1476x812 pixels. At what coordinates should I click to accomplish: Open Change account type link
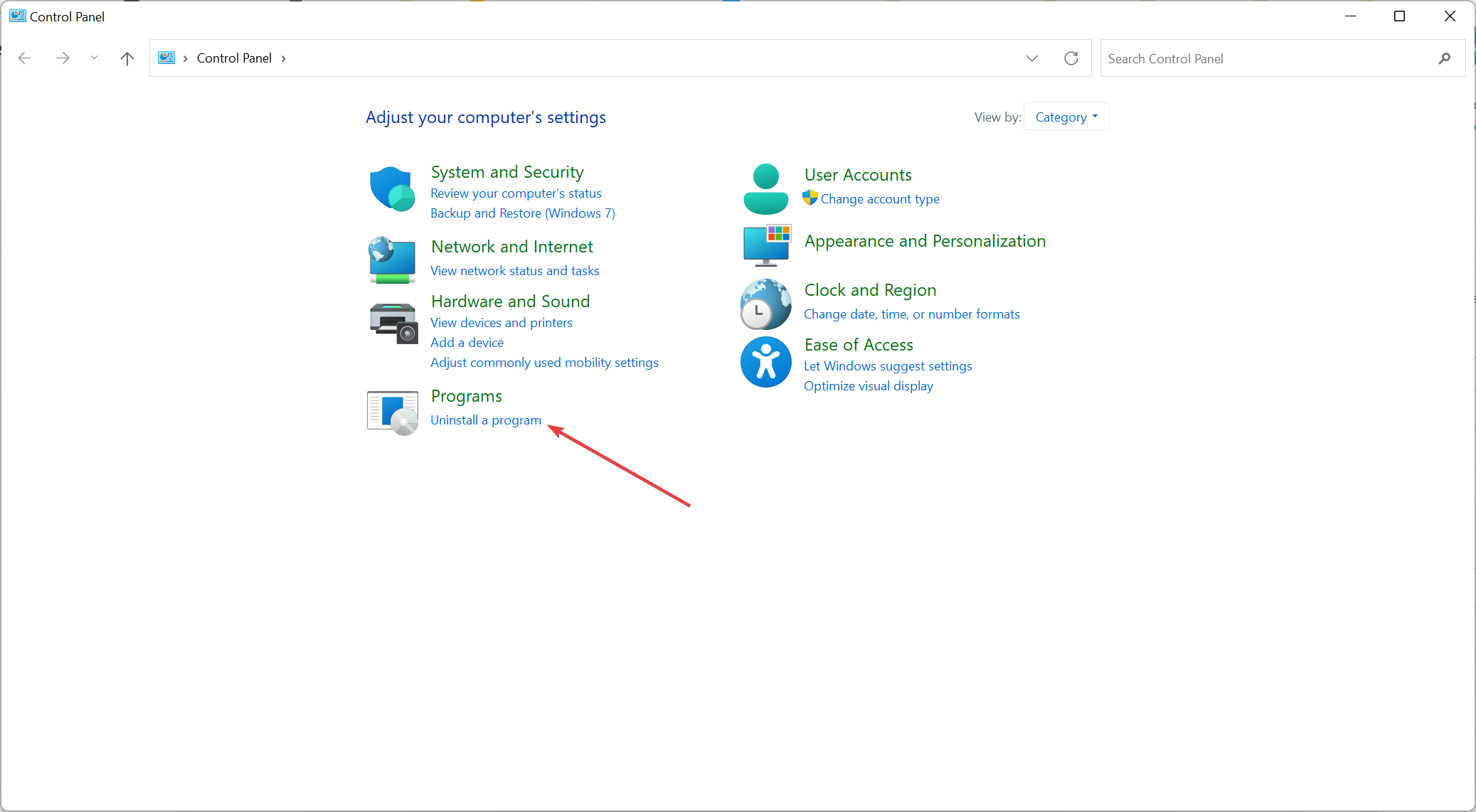(x=879, y=199)
